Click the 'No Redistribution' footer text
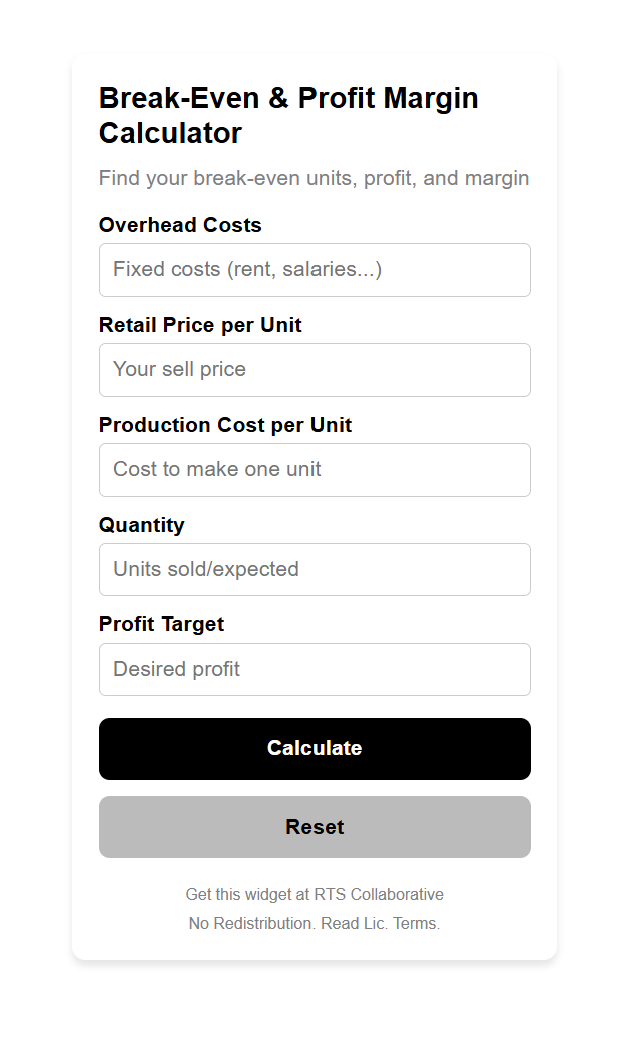 [x=248, y=923]
